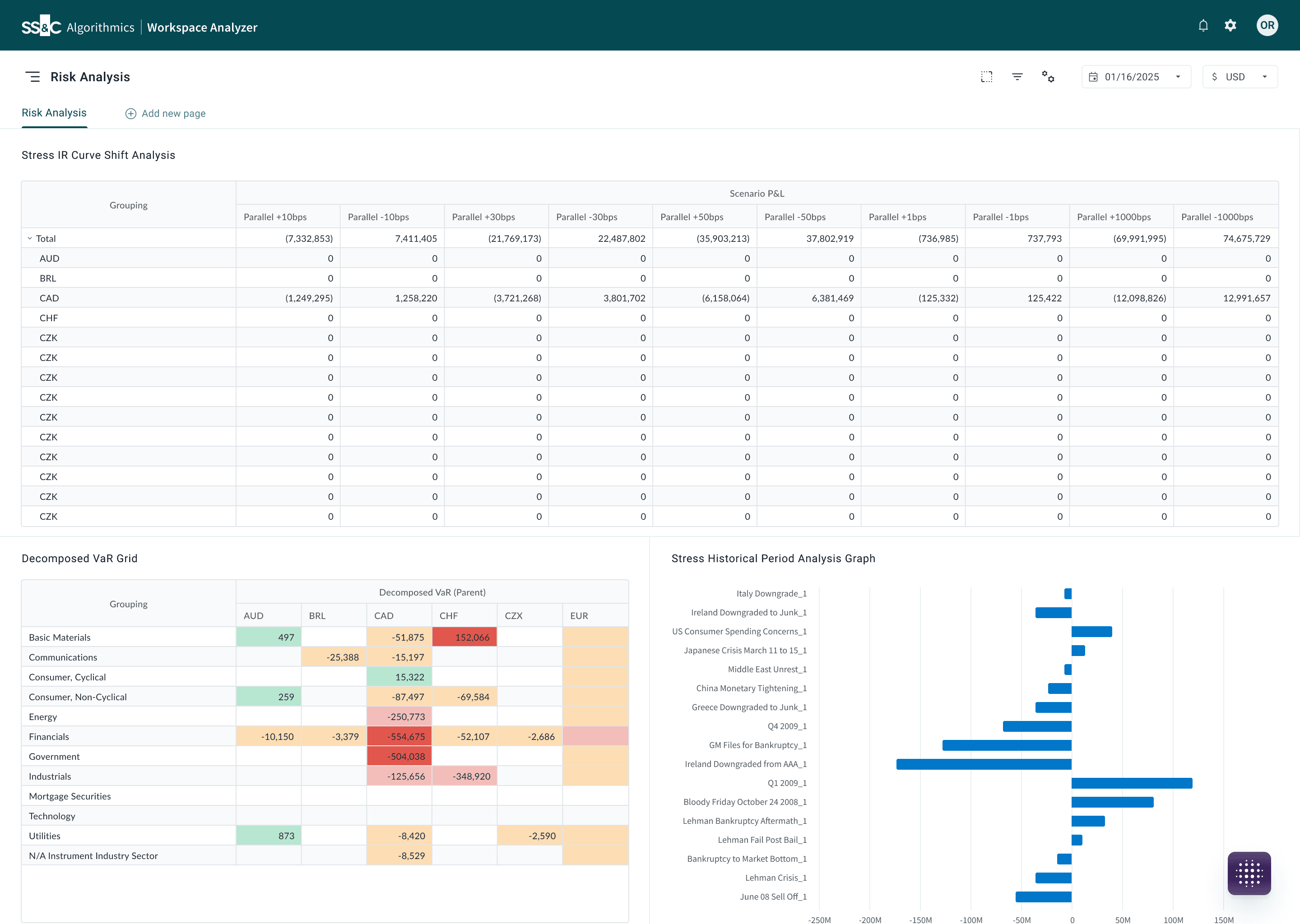Select the Ireland Downgraded from AAA_1 bar
This screenshot has height=924, width=1300.
click(x=984, y=764)
